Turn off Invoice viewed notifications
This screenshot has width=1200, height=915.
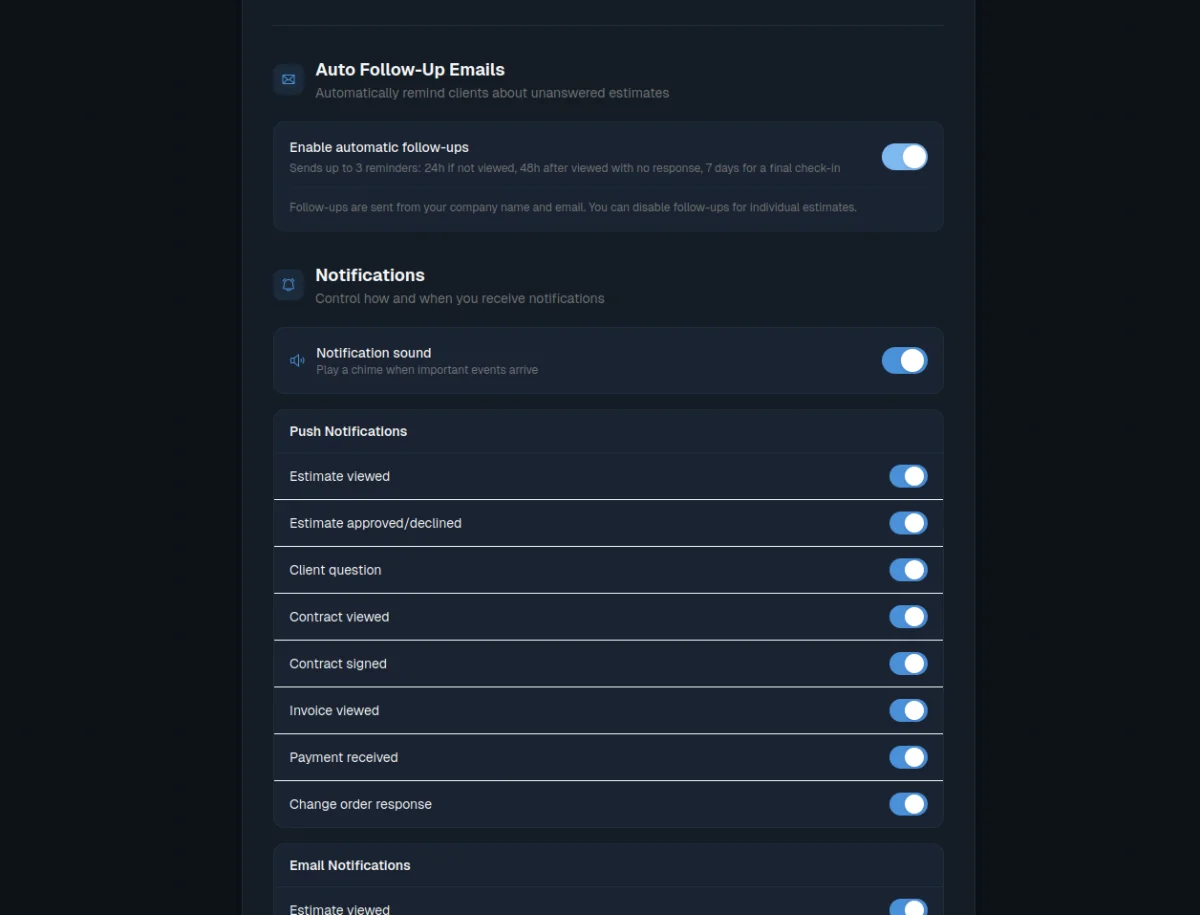point(908,710)
